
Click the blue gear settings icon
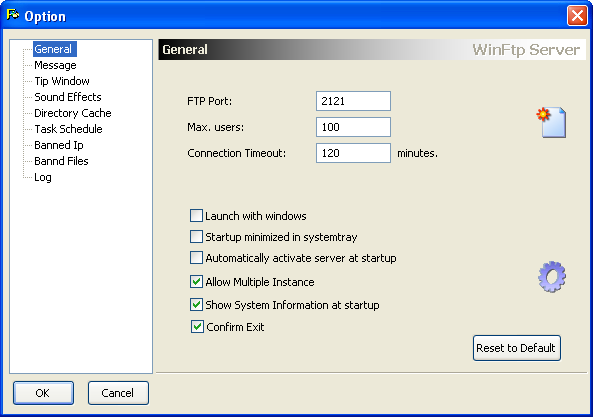[552, 276]
